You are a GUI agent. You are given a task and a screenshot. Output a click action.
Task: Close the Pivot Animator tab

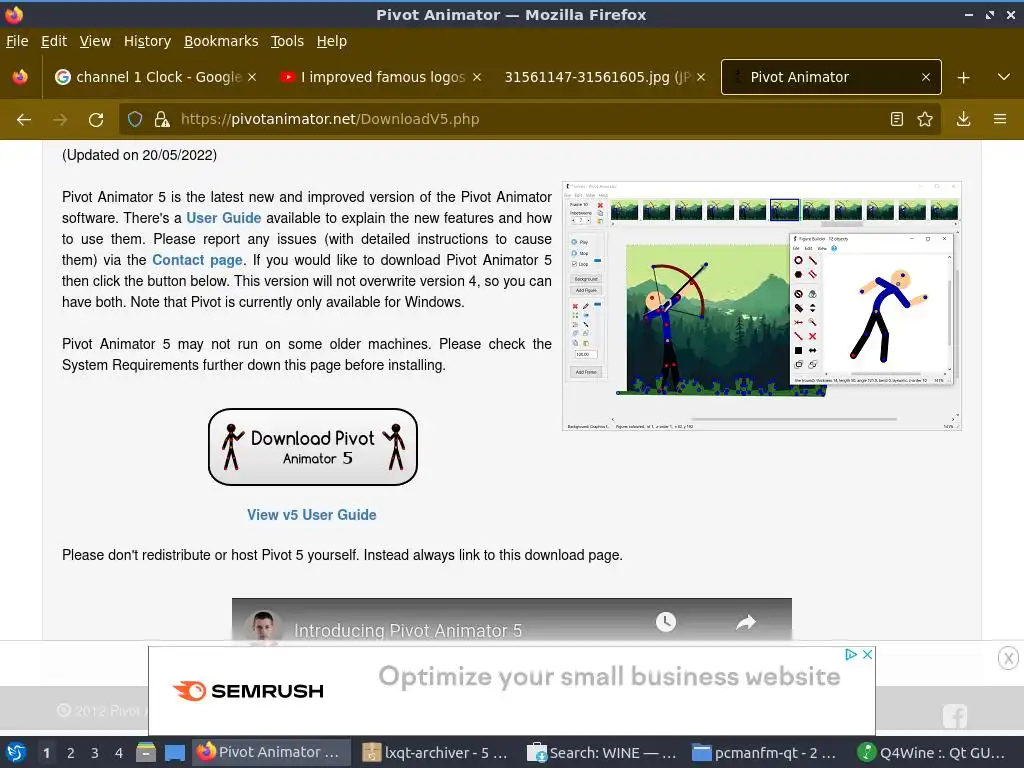coord(925,77)
